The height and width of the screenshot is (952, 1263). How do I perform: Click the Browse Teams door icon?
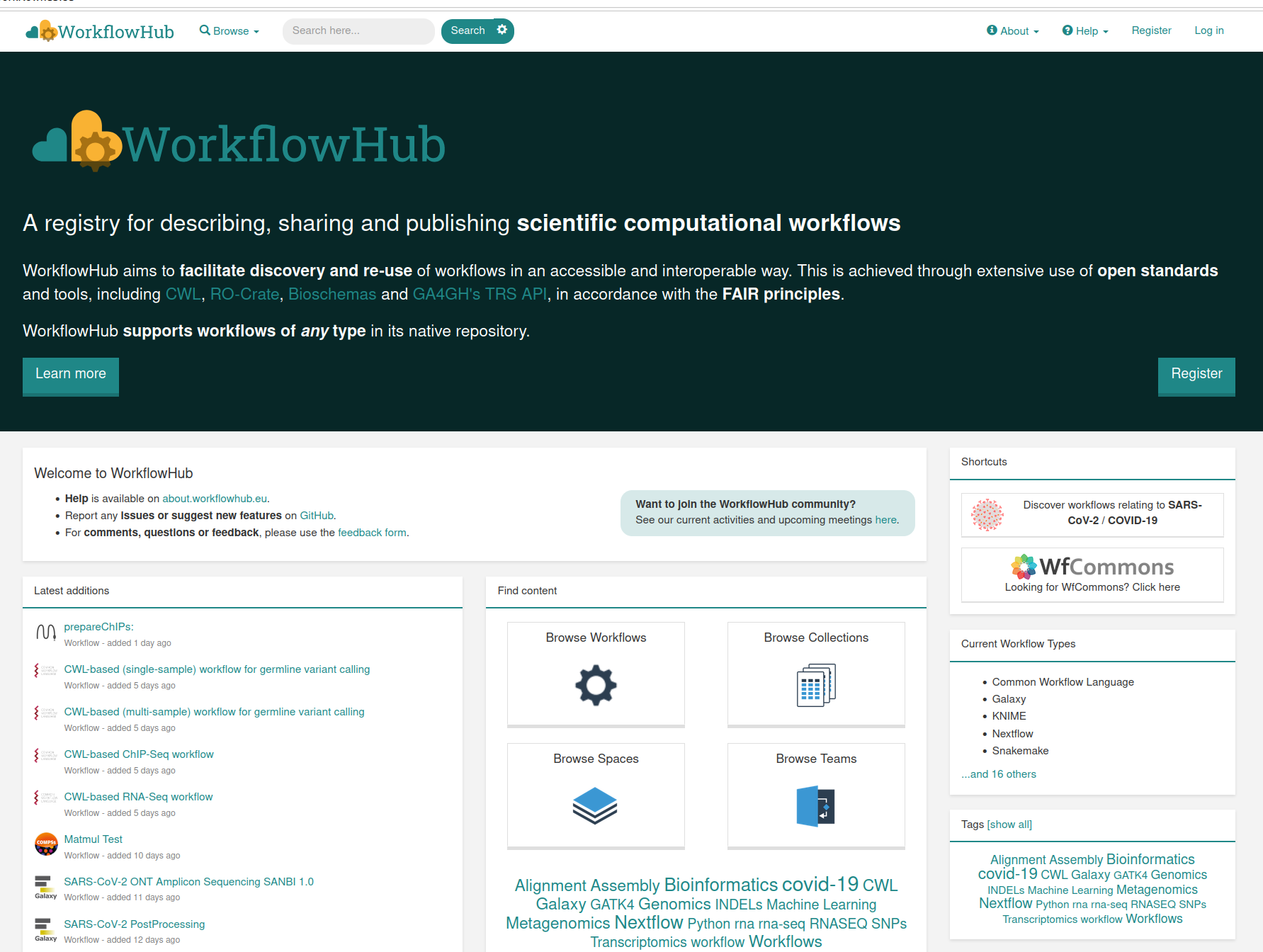[x=815, y=806]
